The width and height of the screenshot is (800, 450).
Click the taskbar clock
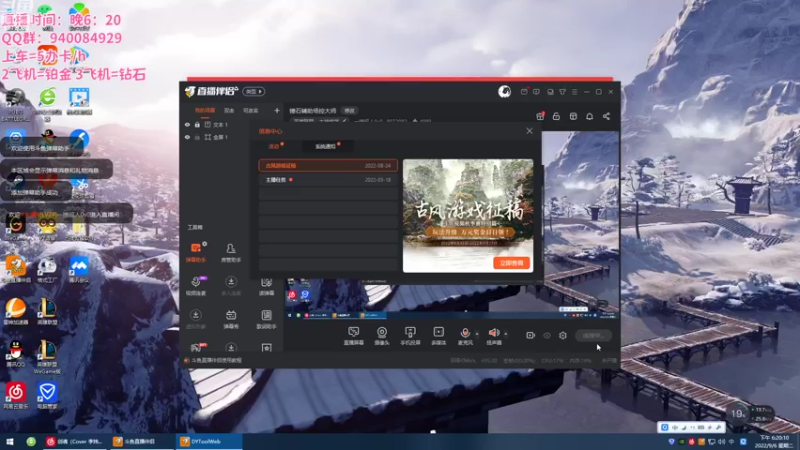[775, 441]
